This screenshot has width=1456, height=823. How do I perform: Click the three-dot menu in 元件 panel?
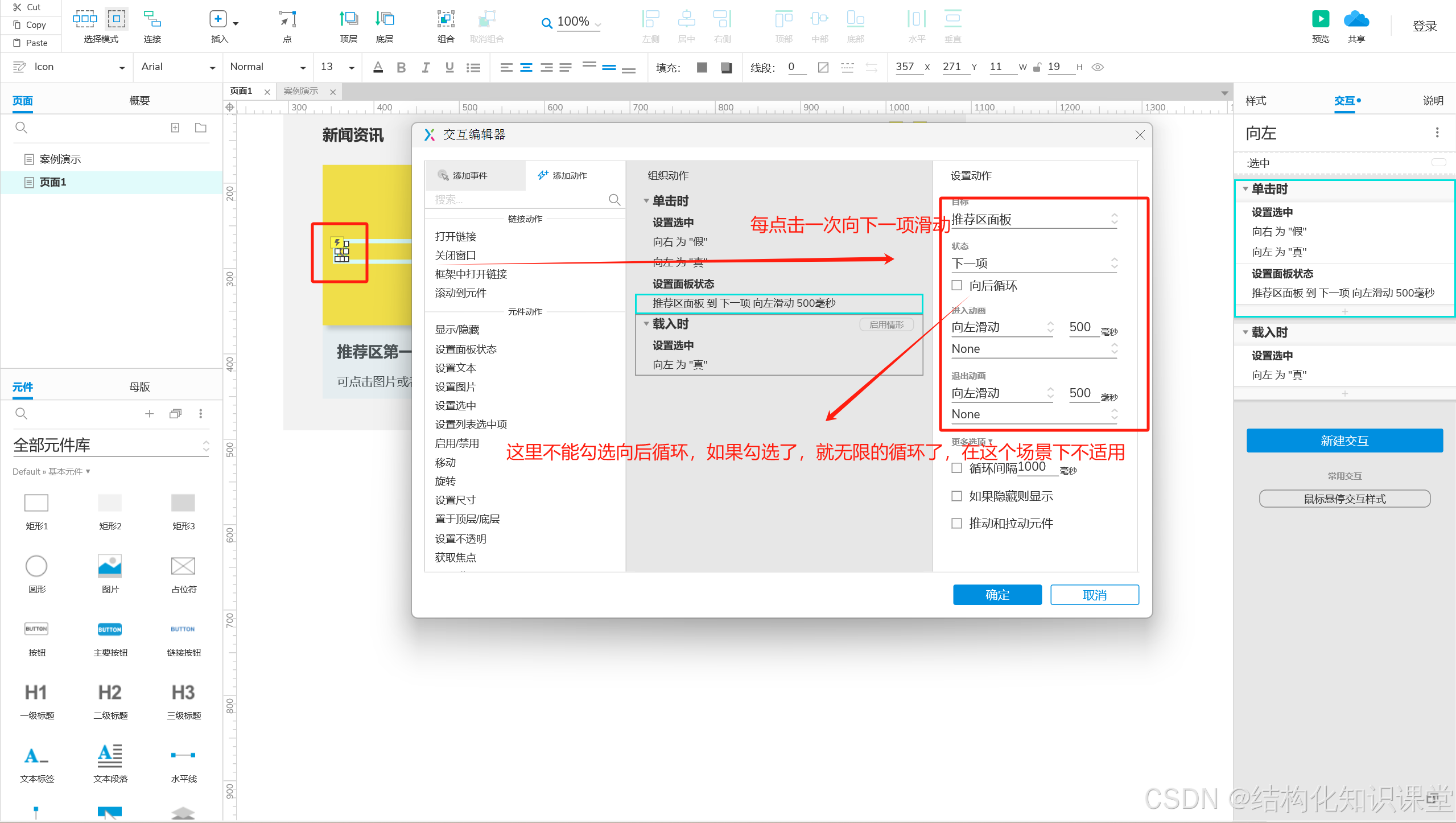[x=200, y=414]
